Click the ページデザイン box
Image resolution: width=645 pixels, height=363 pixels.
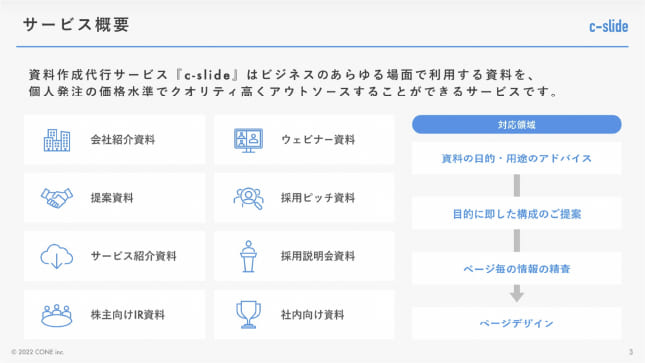517,323
